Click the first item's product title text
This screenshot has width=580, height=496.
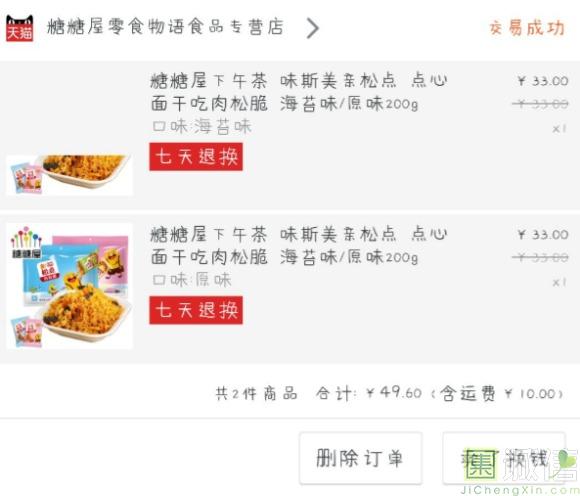pos(299,92)
